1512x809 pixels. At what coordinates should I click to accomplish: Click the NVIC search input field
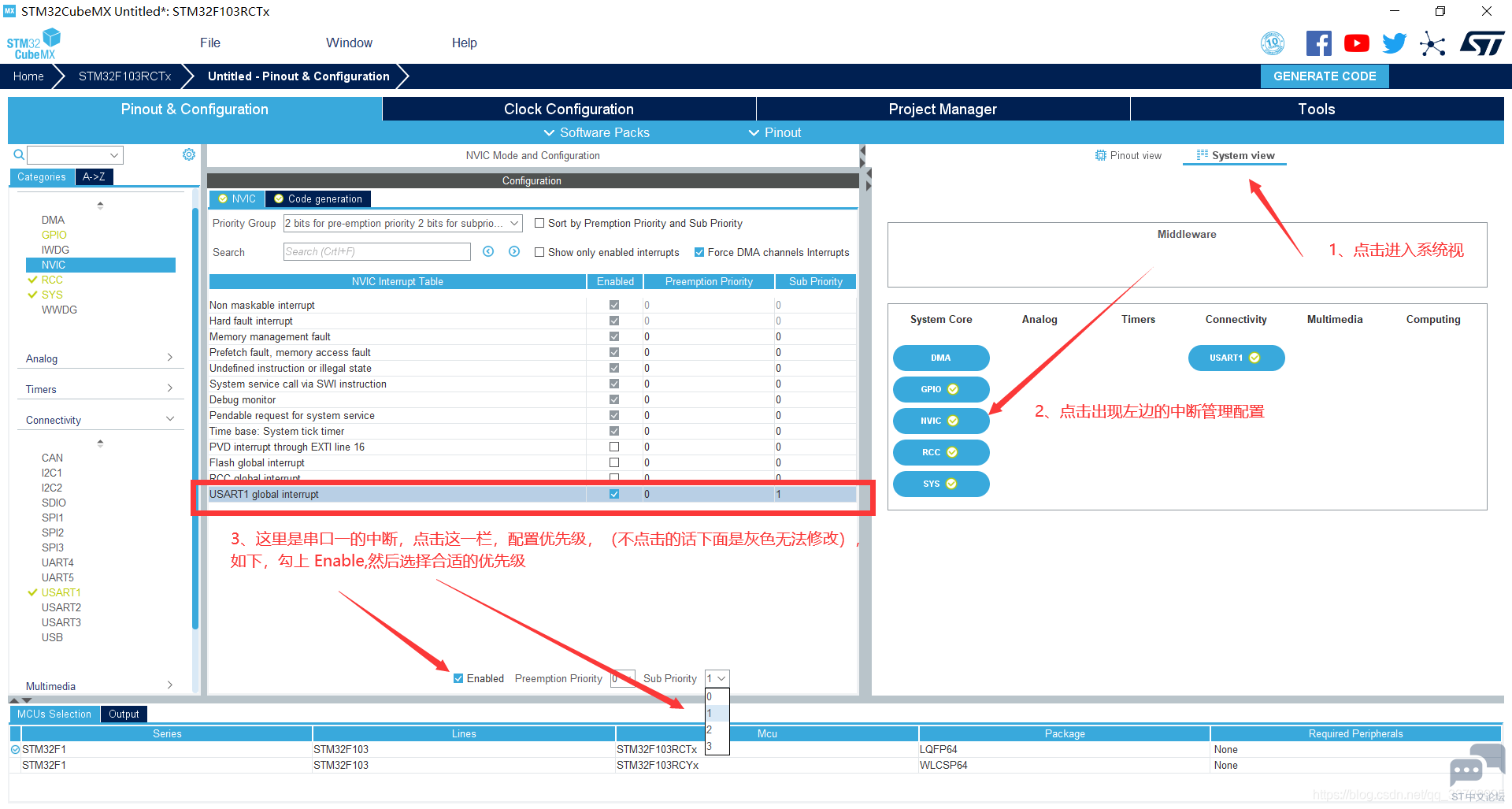coord(377,252)
